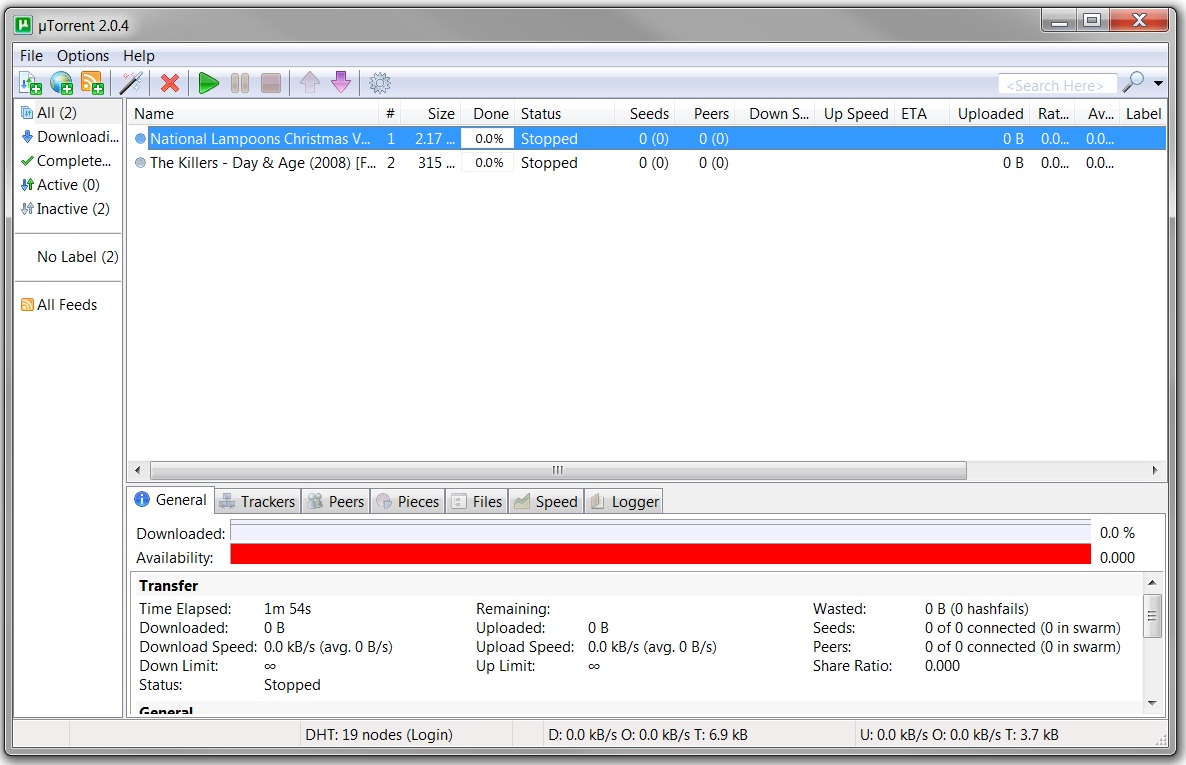Click the Add RSS Feed icon
Screen dimensions: 1186x765
pos(92,82)
